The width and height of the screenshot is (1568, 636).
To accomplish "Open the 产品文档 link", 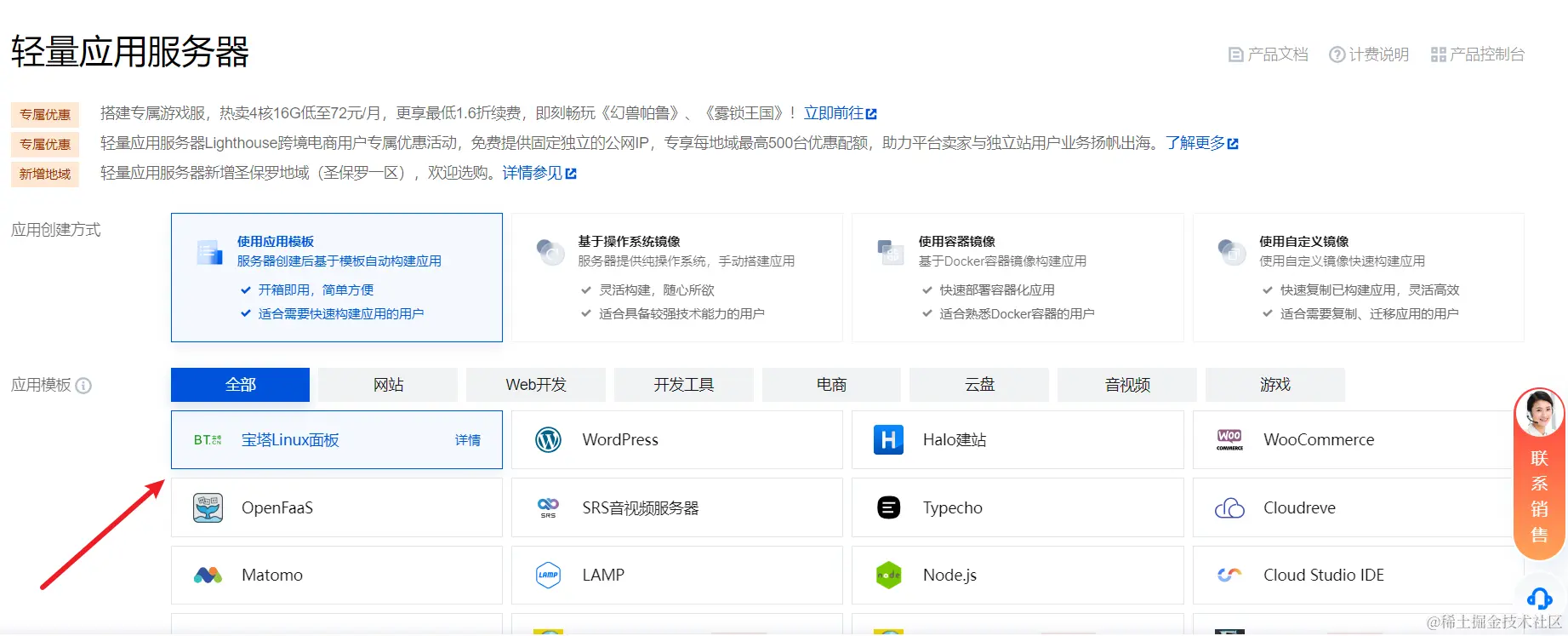I will 1269,54.
